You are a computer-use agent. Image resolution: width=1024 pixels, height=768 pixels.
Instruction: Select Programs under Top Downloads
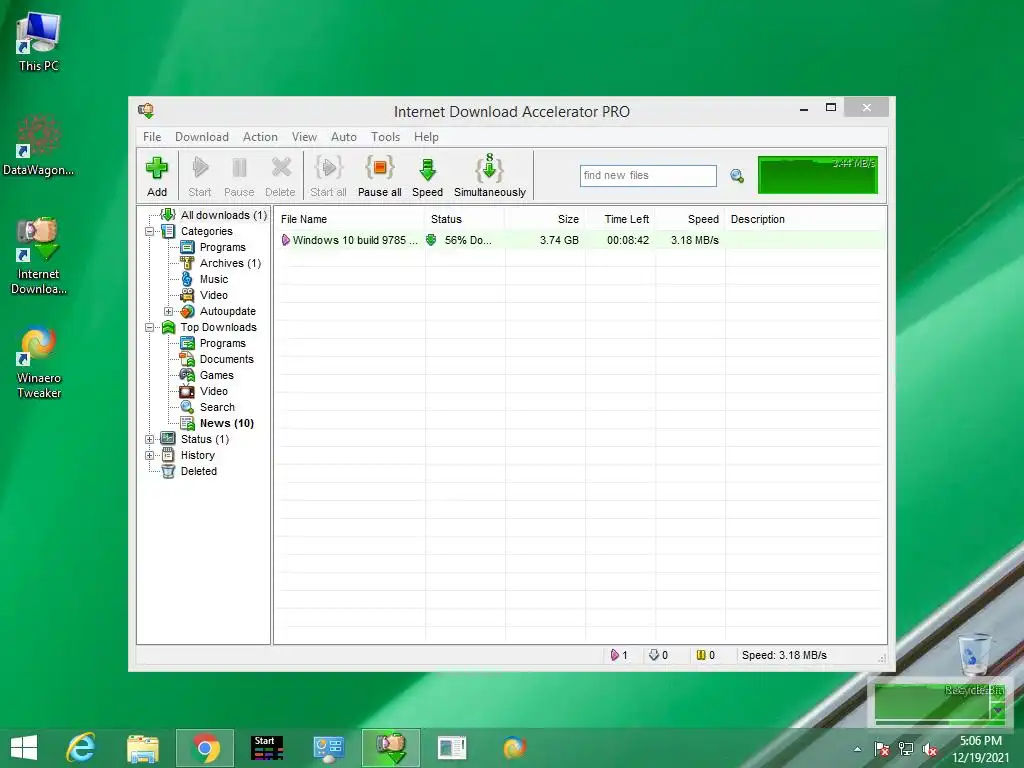pyautogui.click(x=223, y=344)
